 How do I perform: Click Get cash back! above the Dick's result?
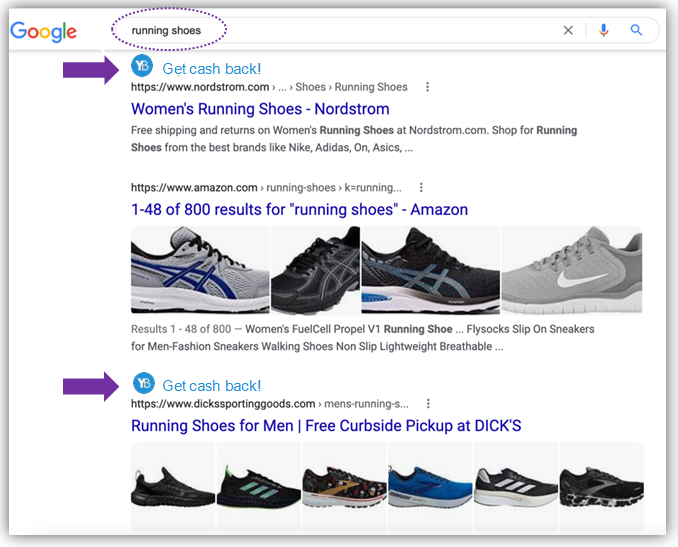click(x=211, y=386)
